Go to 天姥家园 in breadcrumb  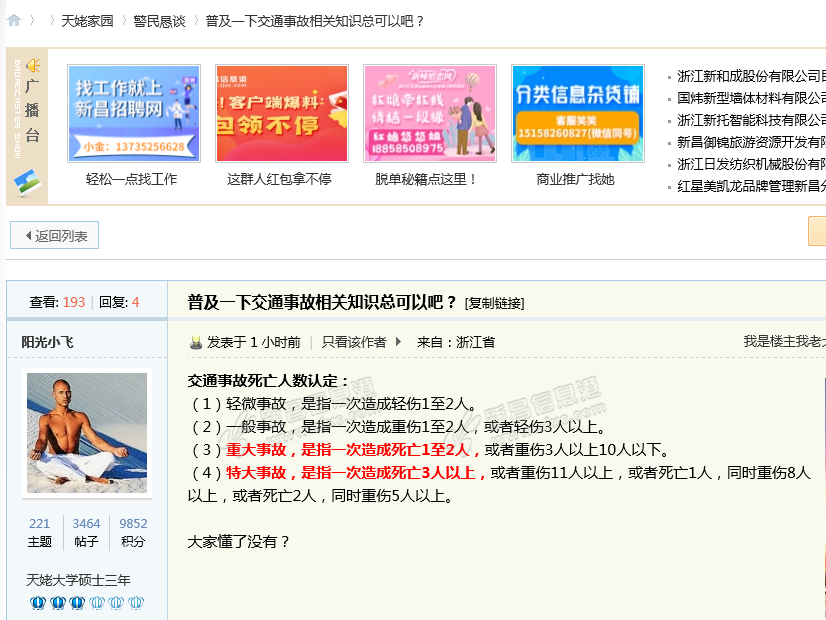[x=87, y=21]
